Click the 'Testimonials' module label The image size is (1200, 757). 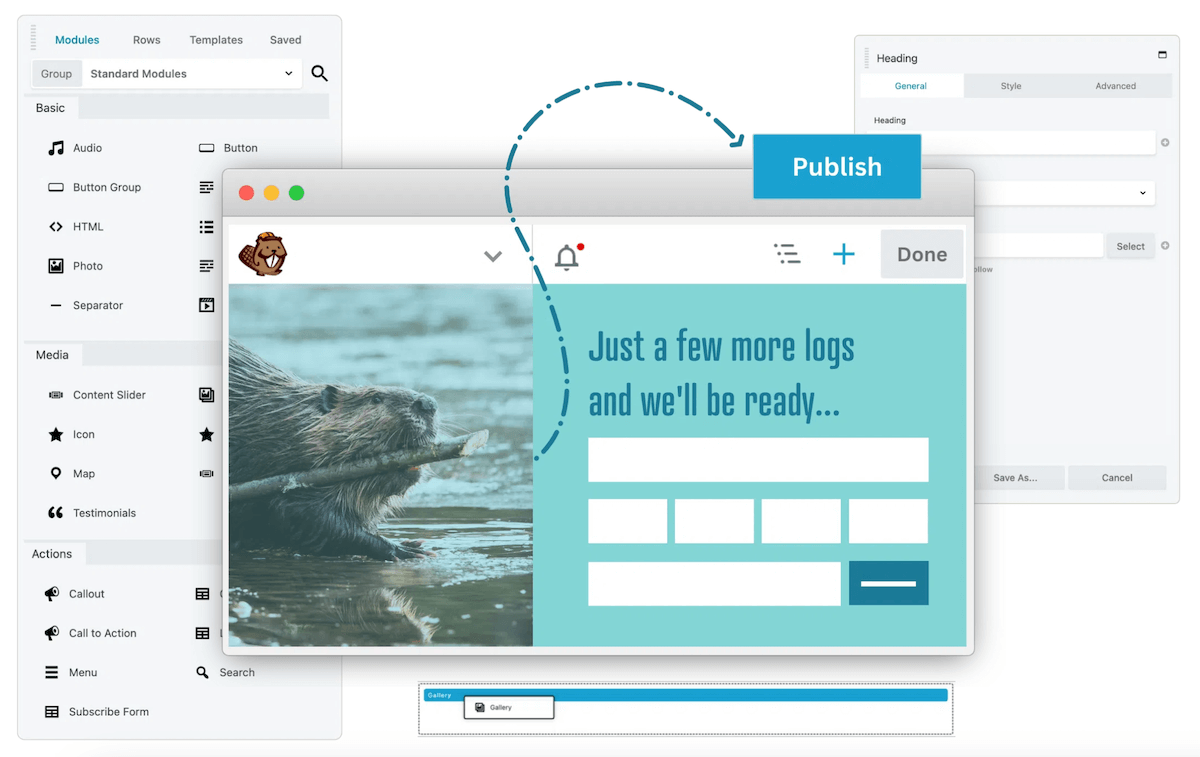click(104, 513)
